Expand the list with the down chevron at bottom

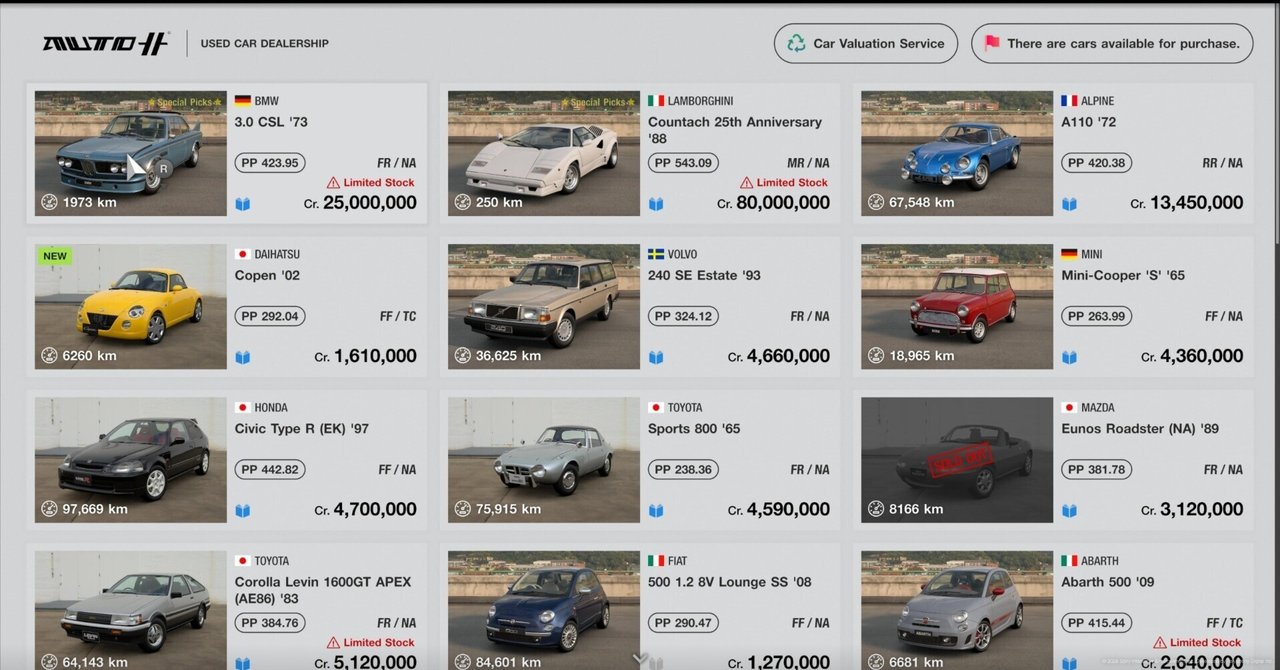(639, 658)
